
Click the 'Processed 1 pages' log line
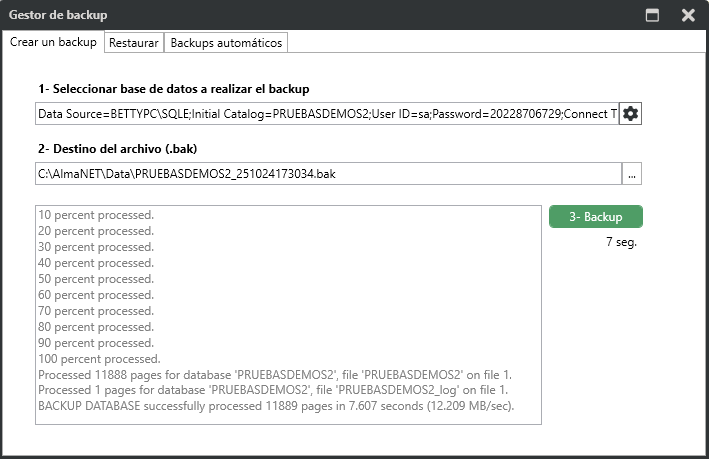[273, 391]
